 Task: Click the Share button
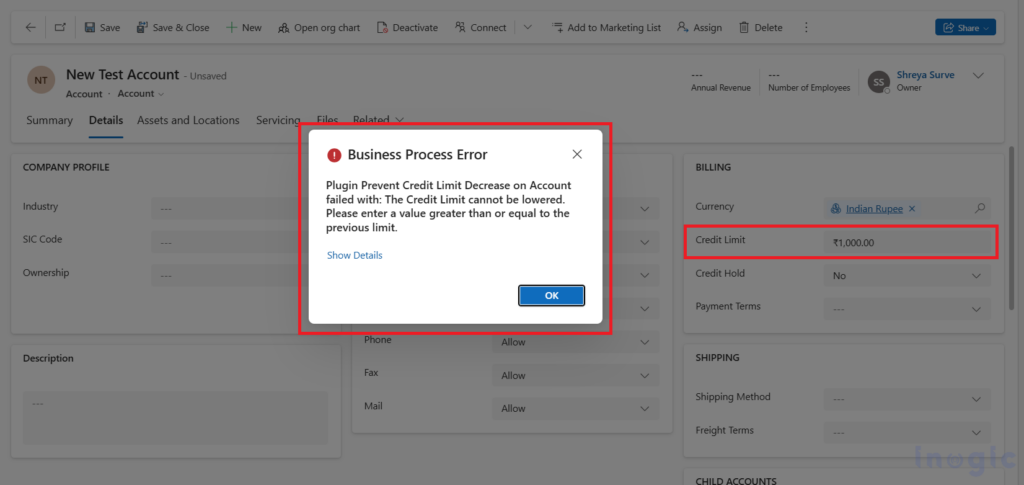click(965, 28)
